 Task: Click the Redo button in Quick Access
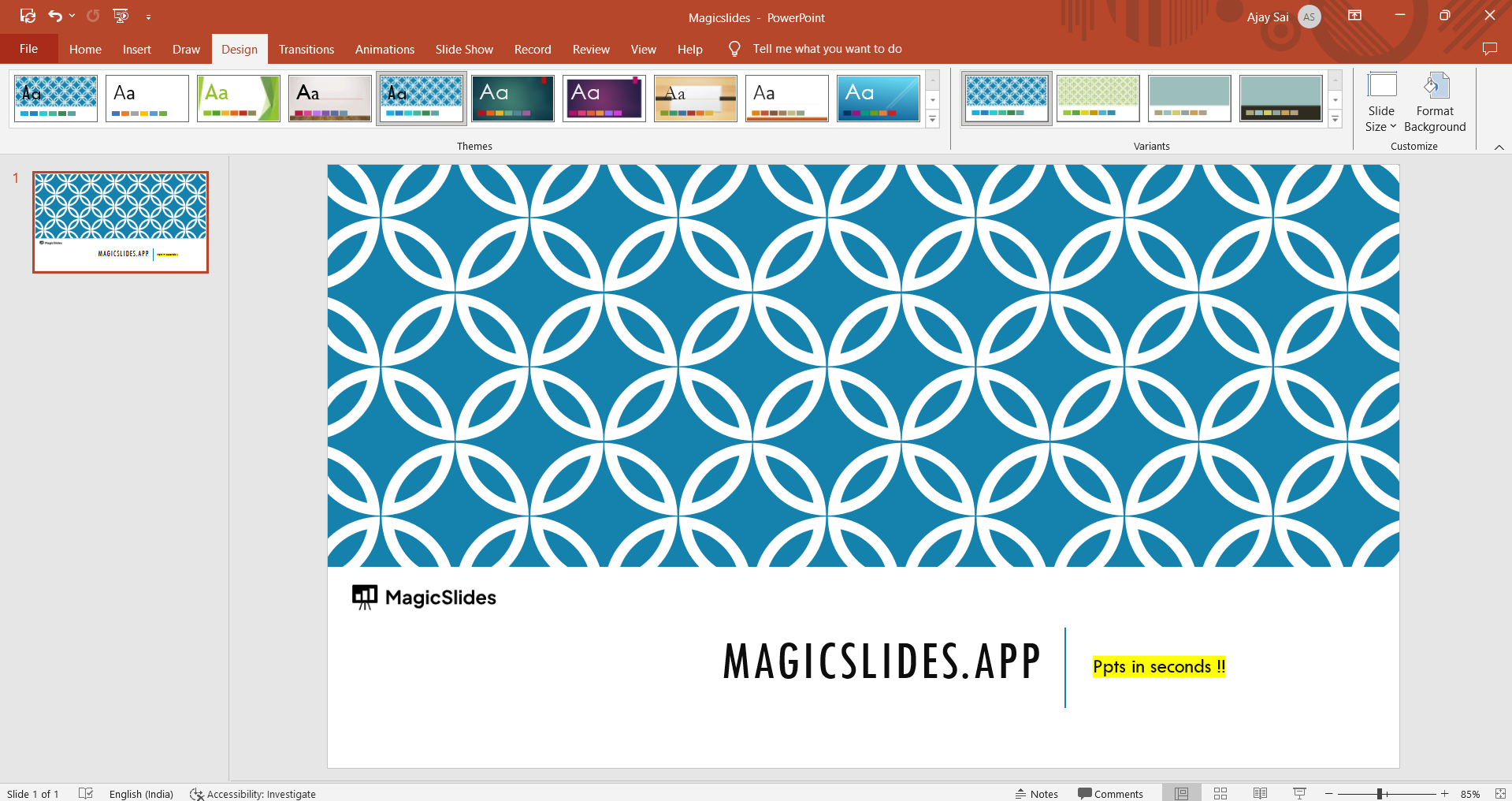(93, 16)
